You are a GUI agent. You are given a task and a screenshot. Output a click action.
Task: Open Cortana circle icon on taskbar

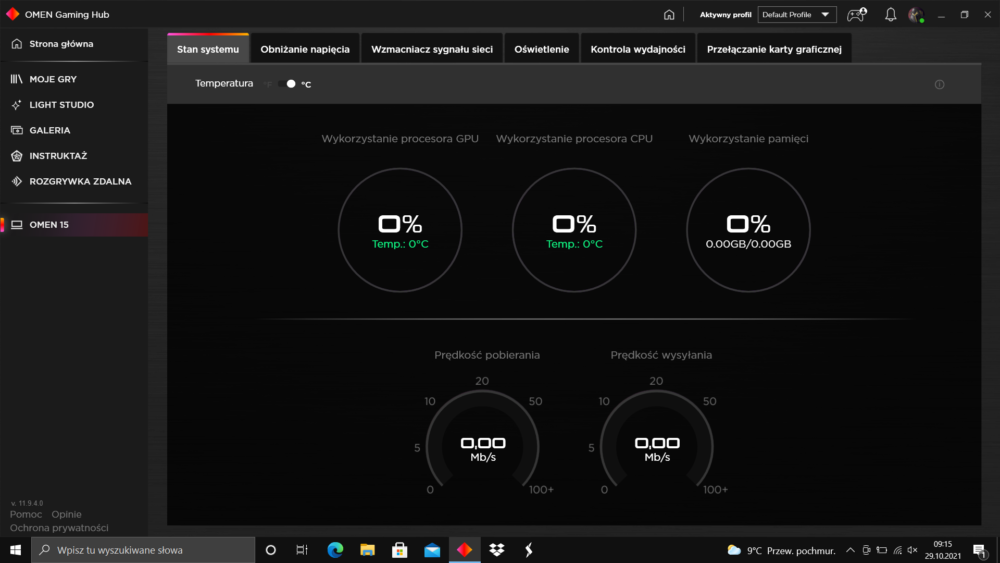270,550
